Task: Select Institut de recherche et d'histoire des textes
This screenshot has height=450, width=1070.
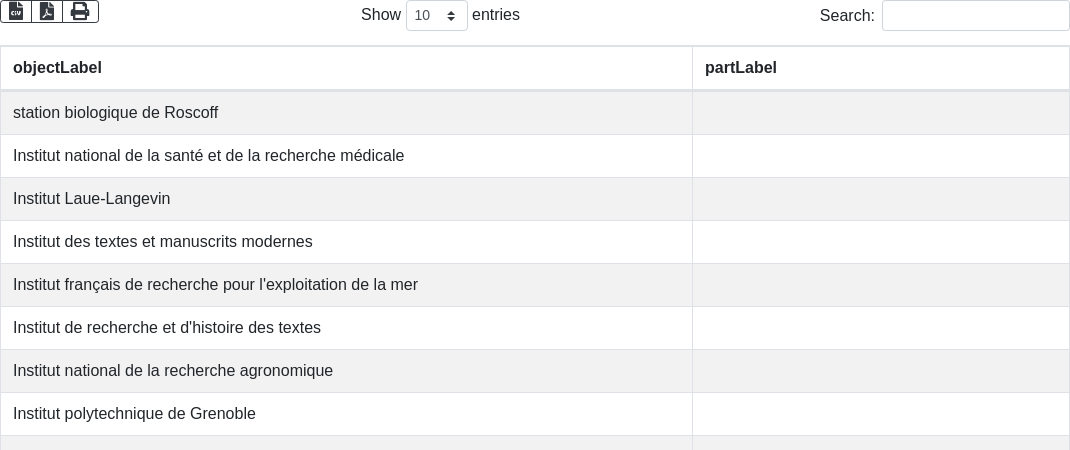Action: (x=535, y=328)
